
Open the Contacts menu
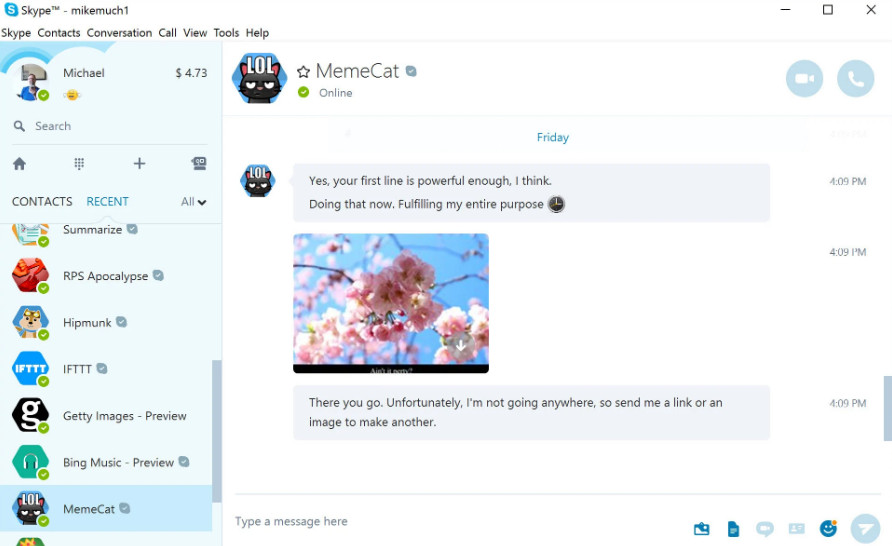[59, 33]
